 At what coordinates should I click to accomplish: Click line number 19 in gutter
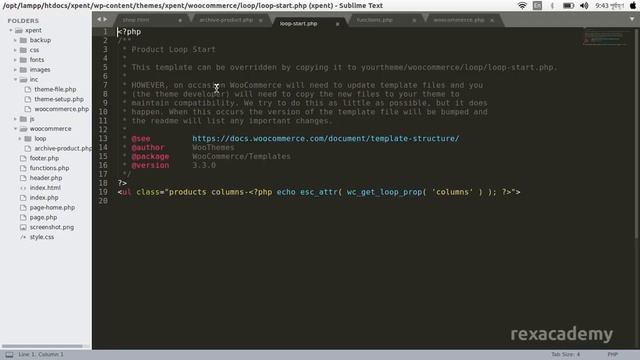[x=103, y=192]
